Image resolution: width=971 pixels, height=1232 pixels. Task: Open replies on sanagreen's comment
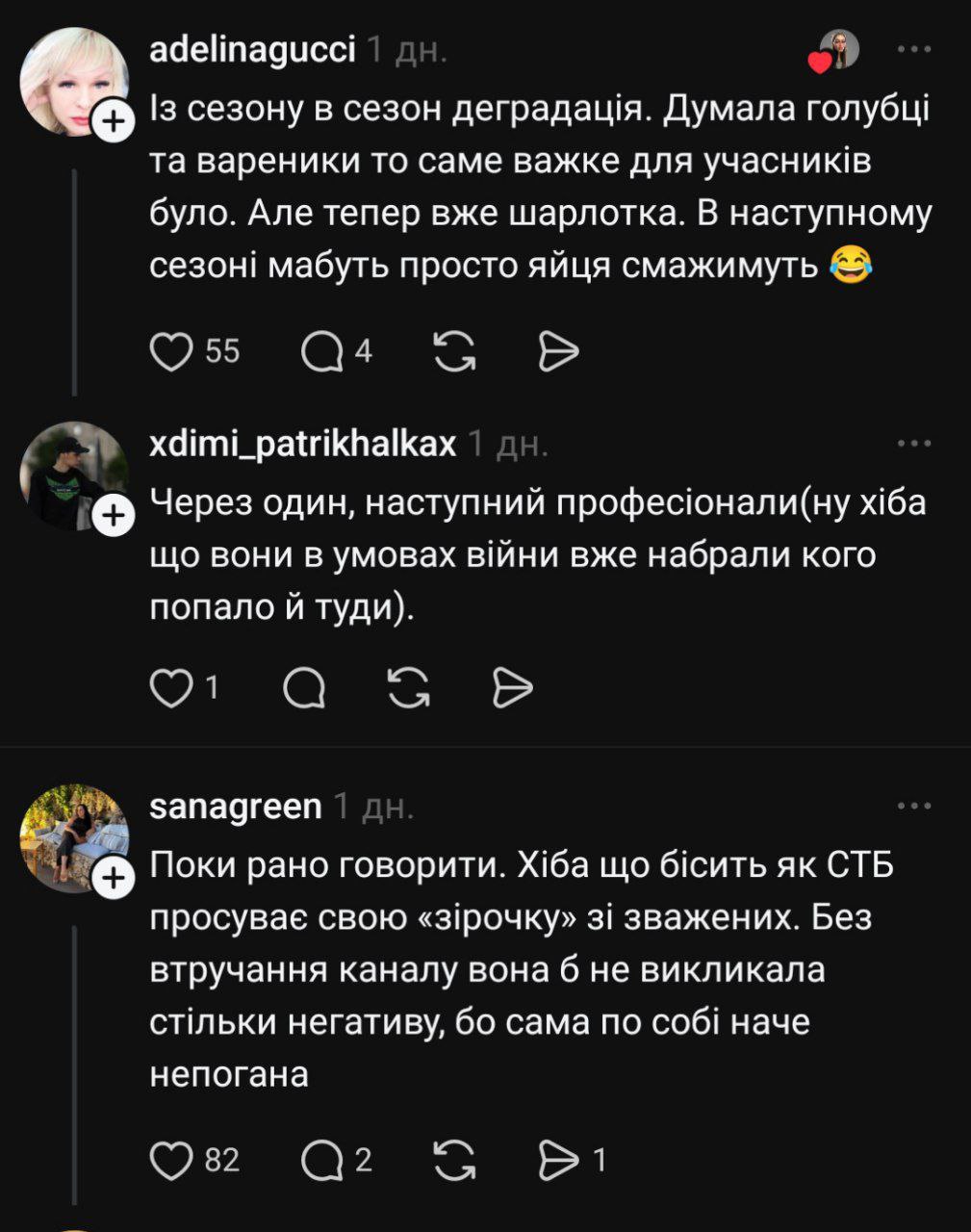point(322,1161)
